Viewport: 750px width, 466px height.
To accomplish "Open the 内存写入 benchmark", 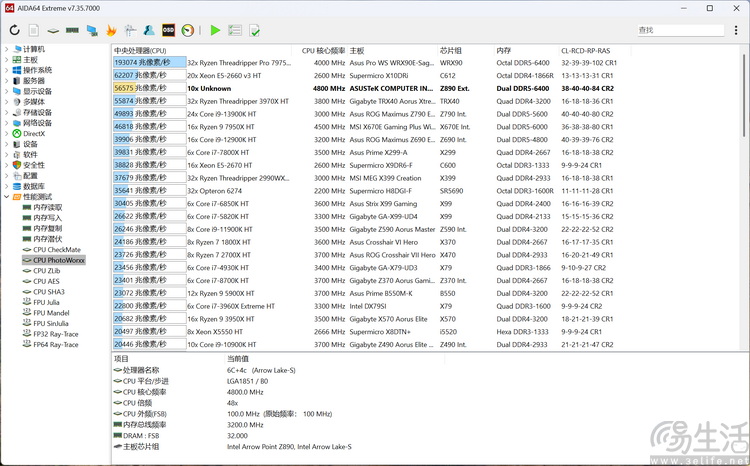I will [x=47, y=218].
